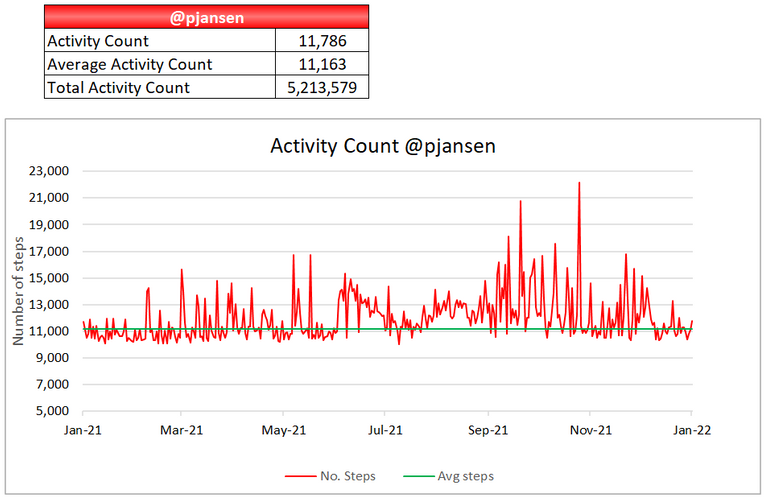768x501 pixels.
Task: Click the green legend line marker
Action: coord(419,476)
